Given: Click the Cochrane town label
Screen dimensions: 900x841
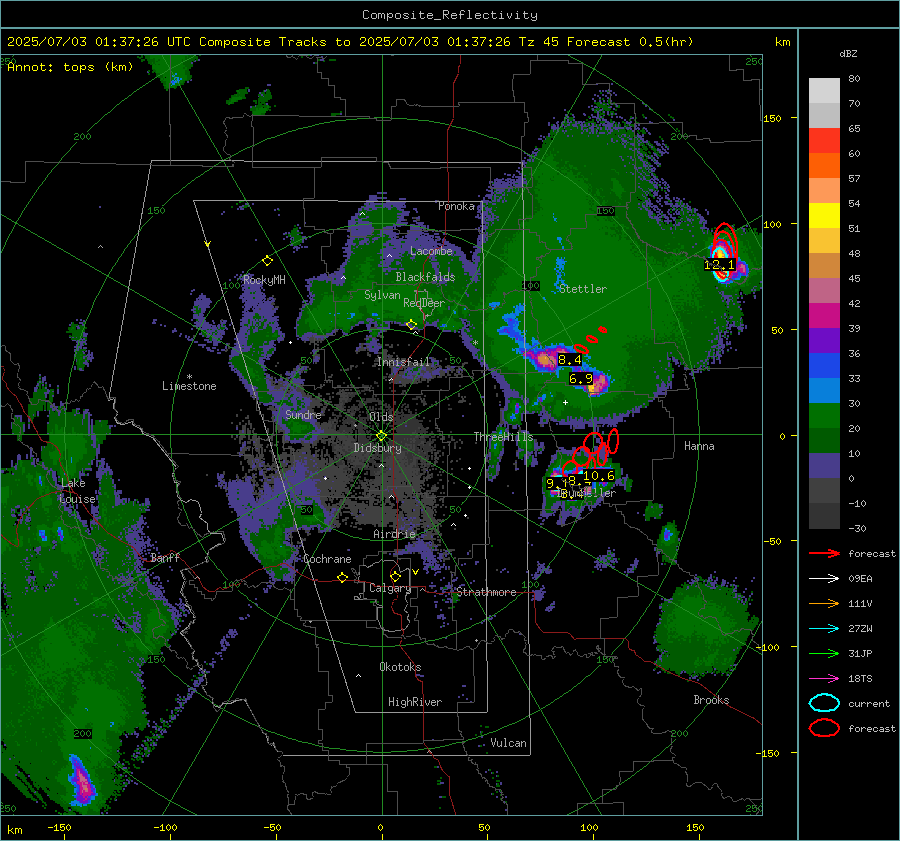Looking at the screenshot, I should coord(327,559).
